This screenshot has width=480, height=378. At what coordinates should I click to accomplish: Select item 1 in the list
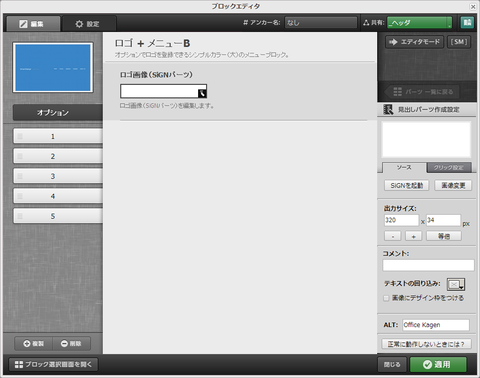pyautogui.click(x=58, y=136)
